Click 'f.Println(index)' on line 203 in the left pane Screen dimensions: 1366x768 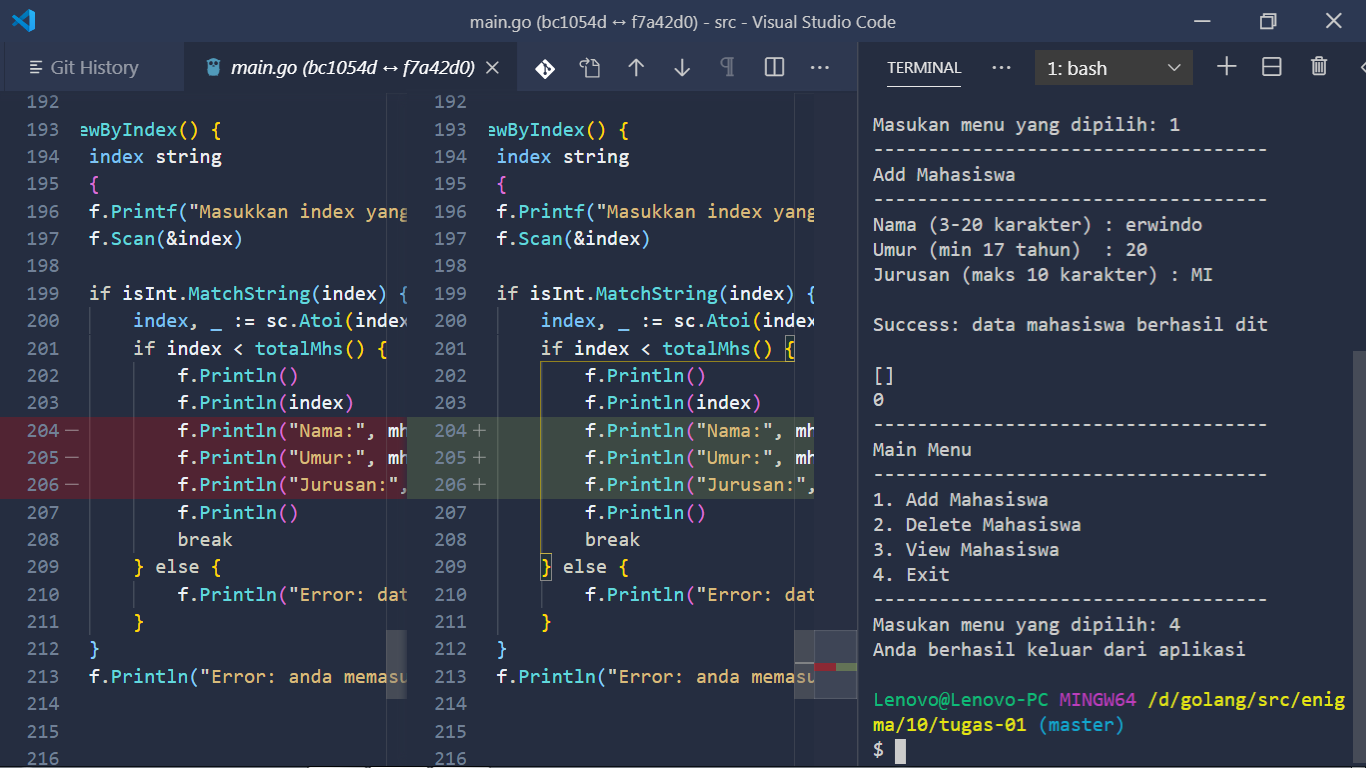(x=266, y=403)
